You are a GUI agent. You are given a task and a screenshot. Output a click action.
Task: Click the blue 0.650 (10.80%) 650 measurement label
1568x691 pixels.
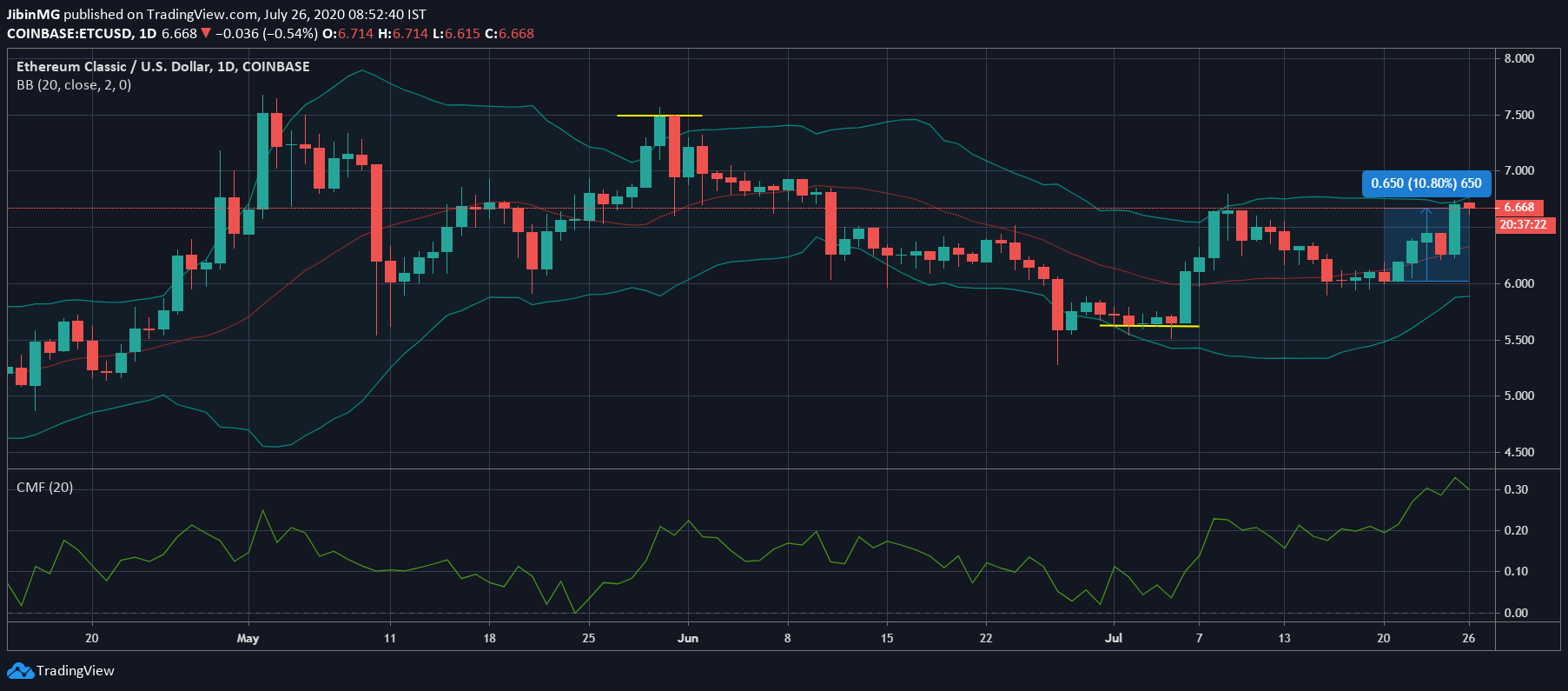pos(1426,183)
